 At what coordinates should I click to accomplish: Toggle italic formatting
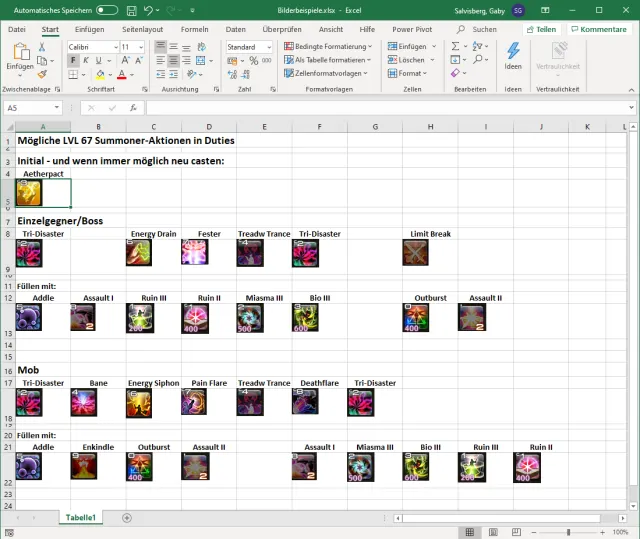pos(86,60)
